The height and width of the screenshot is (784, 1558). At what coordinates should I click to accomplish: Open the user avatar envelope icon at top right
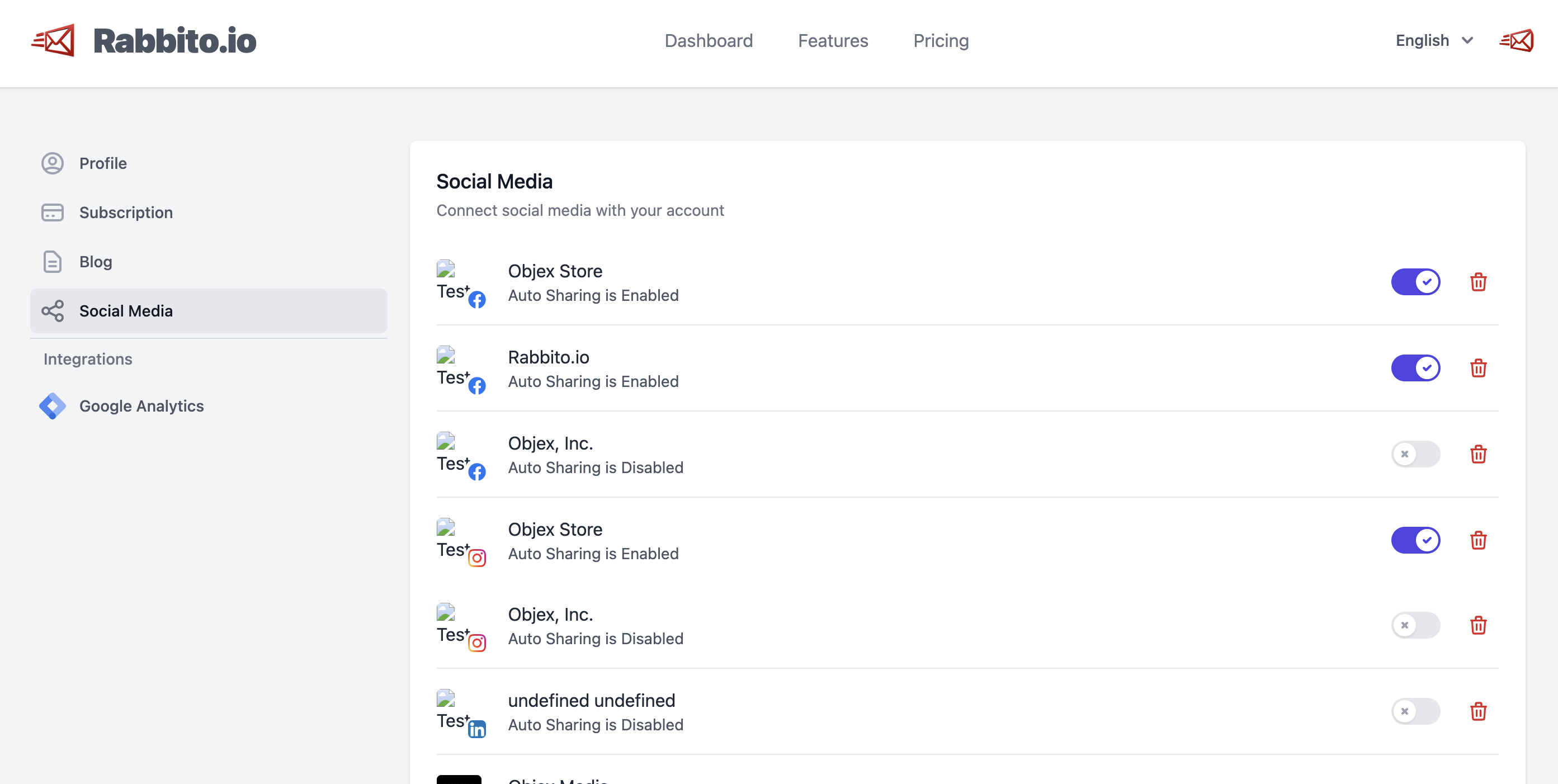click(x=1516, y=40)
